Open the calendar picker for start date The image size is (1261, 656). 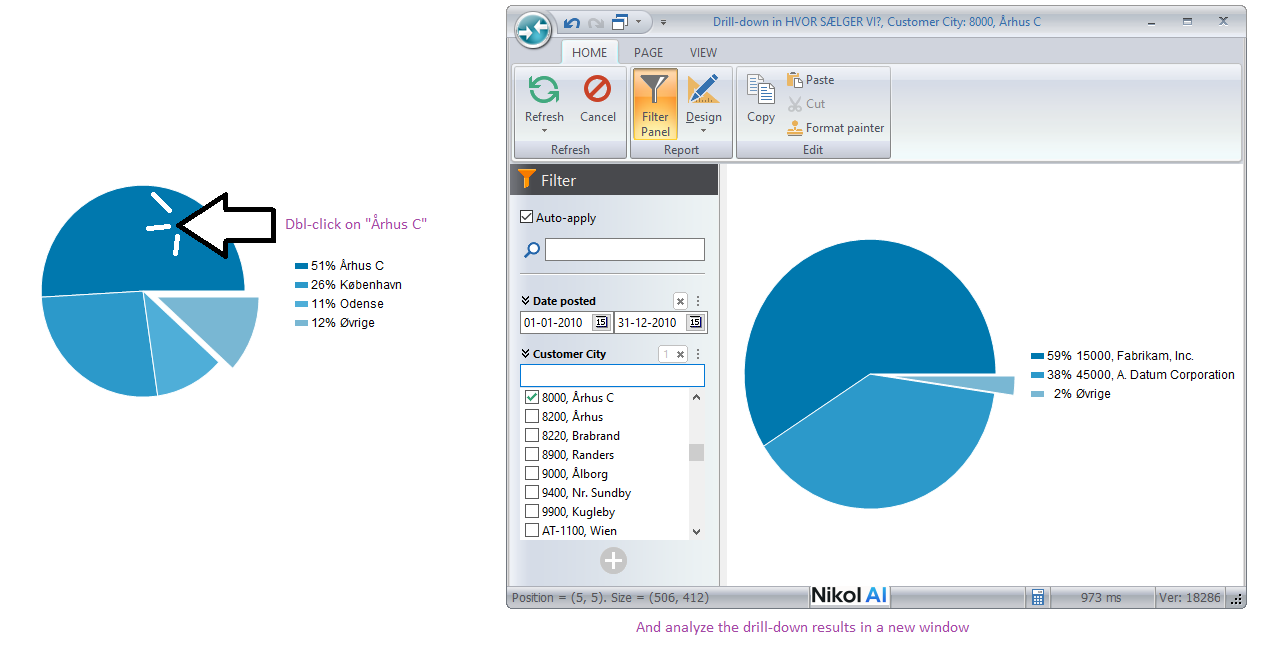[x=601, y=322]
